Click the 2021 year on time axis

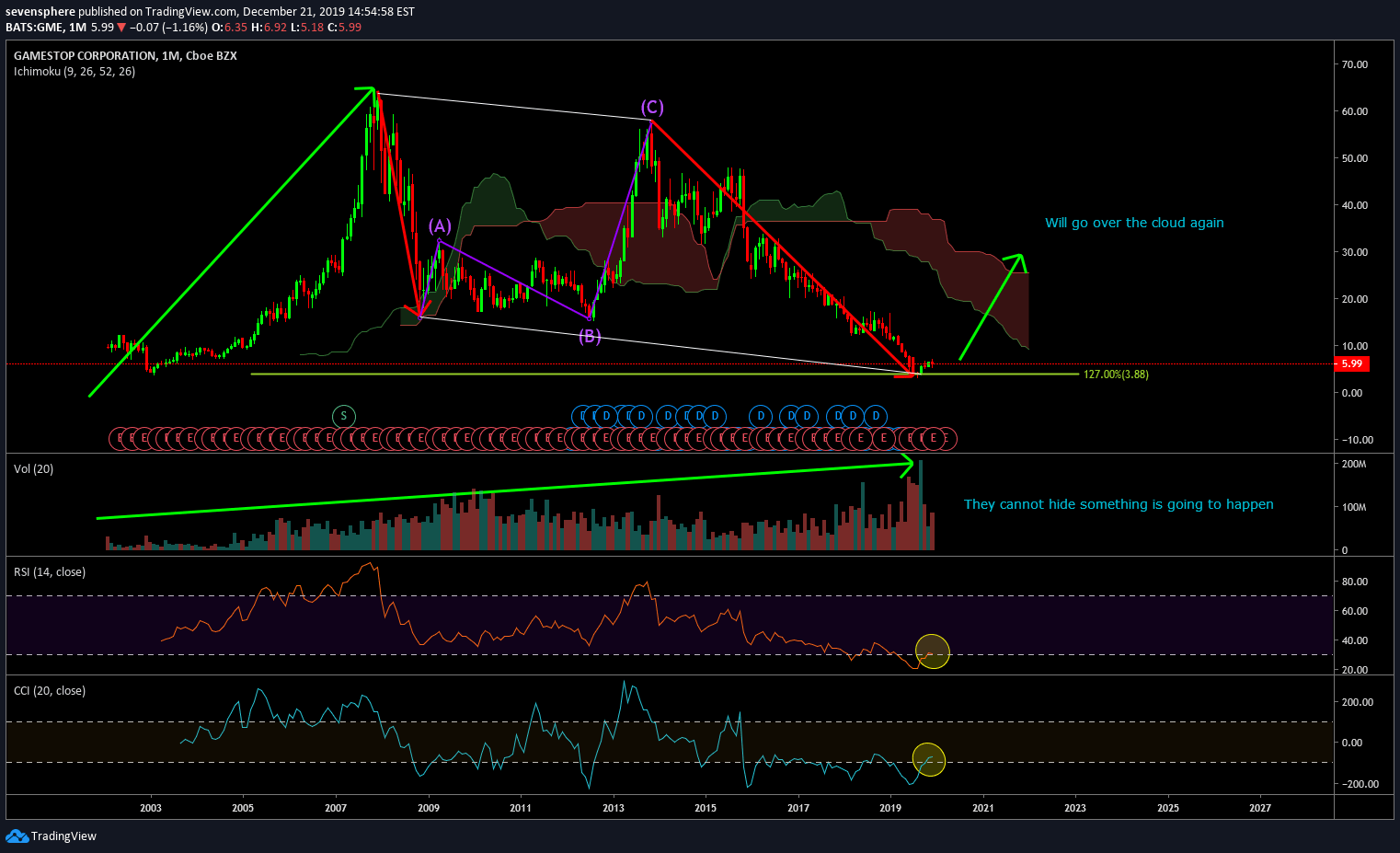tap(982, 809)
